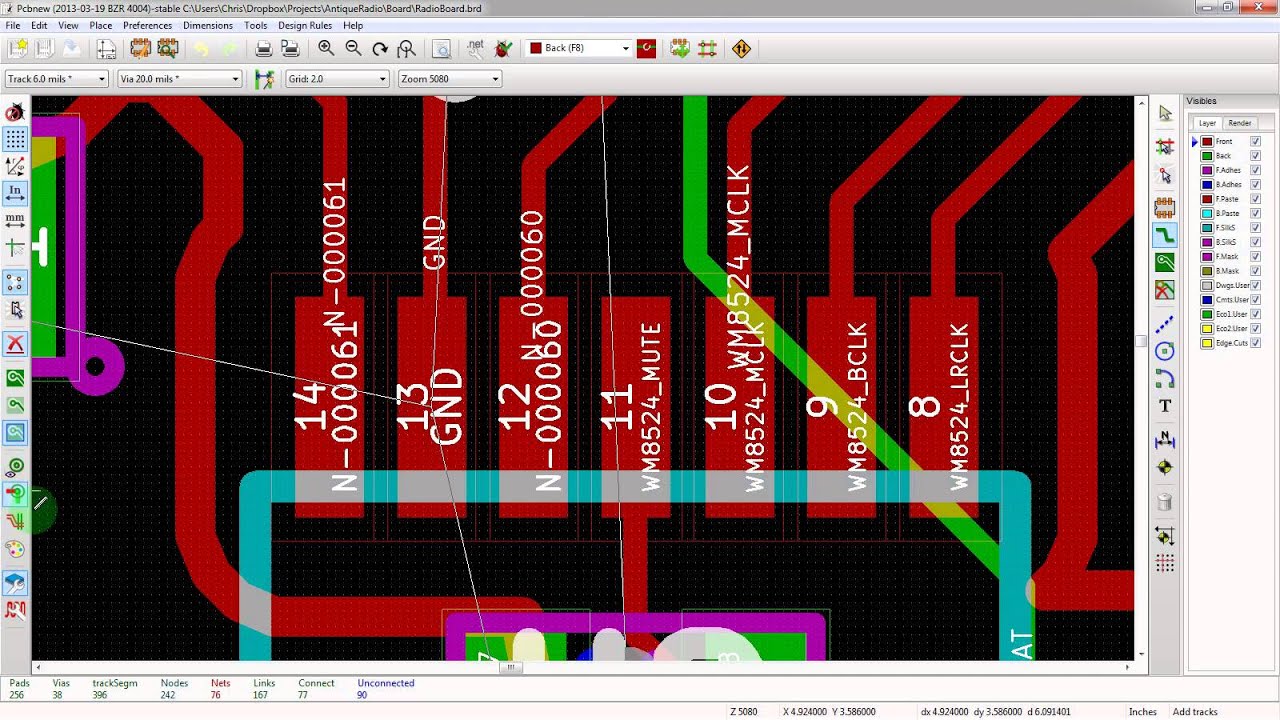Image resolution: width=1280 pixels, height=720 pixels.
Task: Toggle Edge.Cuts layer visibility checkbox
Action: 1256,343
